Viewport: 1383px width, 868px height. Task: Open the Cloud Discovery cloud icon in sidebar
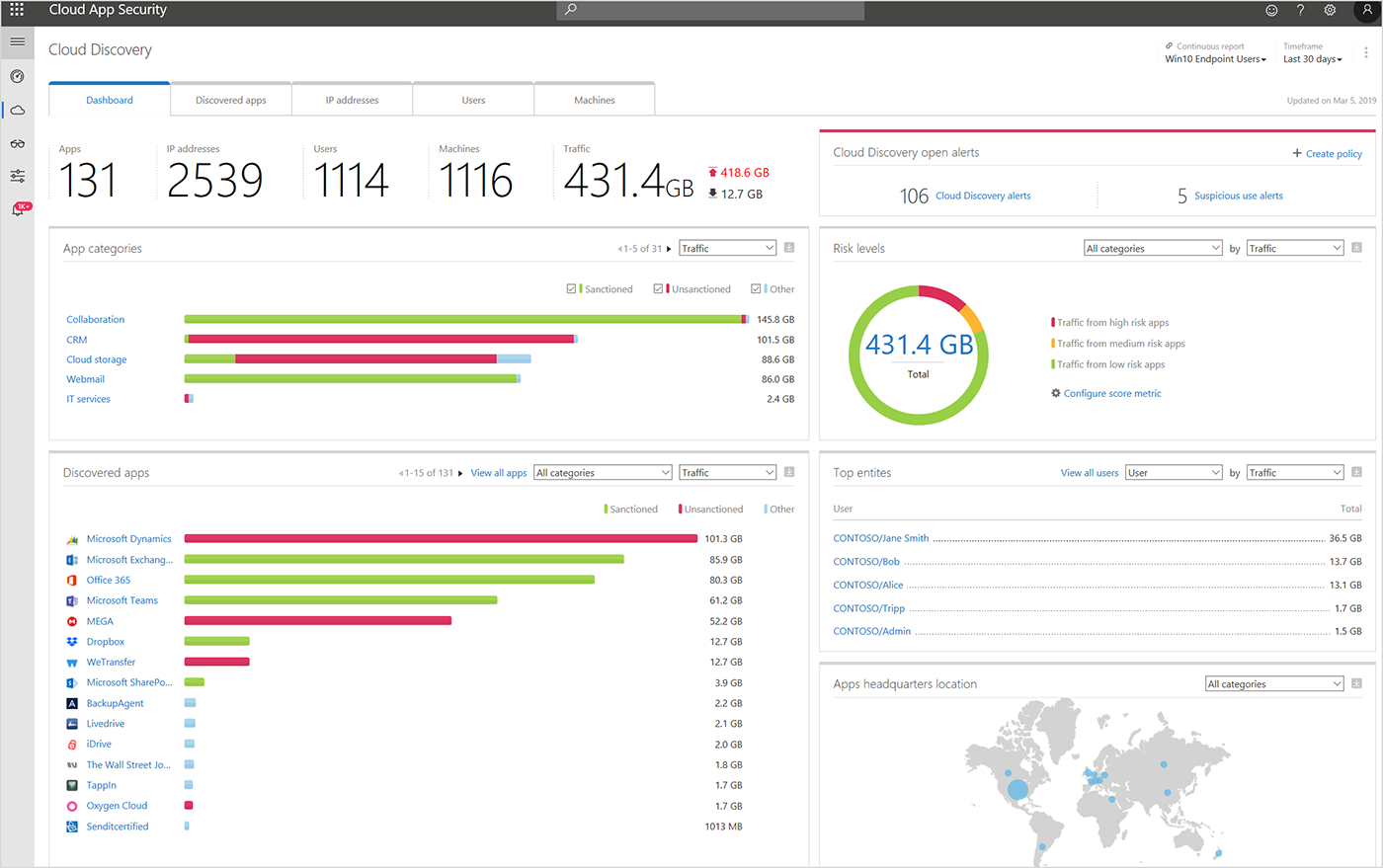point(17,110)
